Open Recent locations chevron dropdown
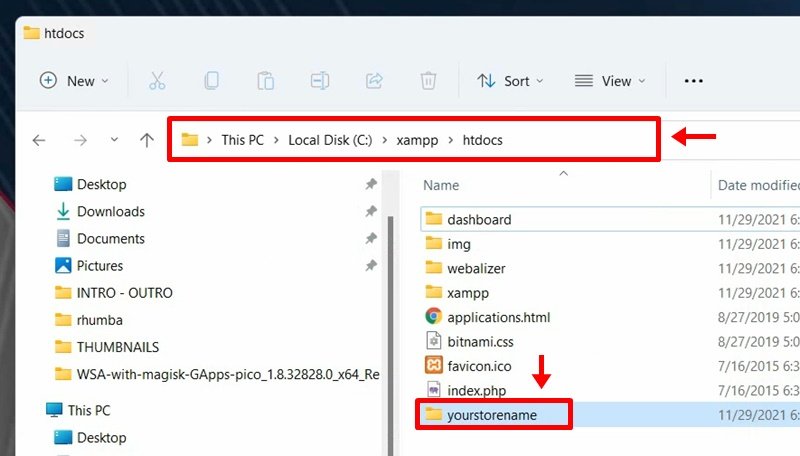 (x=114, y=139)
